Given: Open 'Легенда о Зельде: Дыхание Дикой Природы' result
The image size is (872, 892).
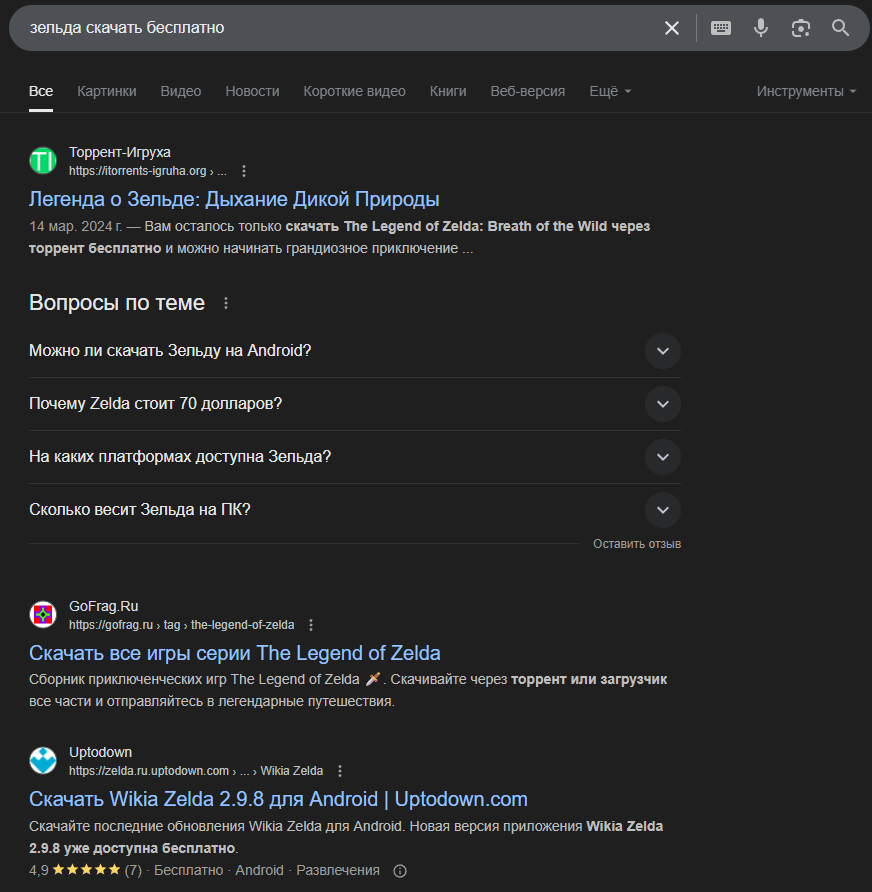Looking at the screenshot, I should click(234, 199).
